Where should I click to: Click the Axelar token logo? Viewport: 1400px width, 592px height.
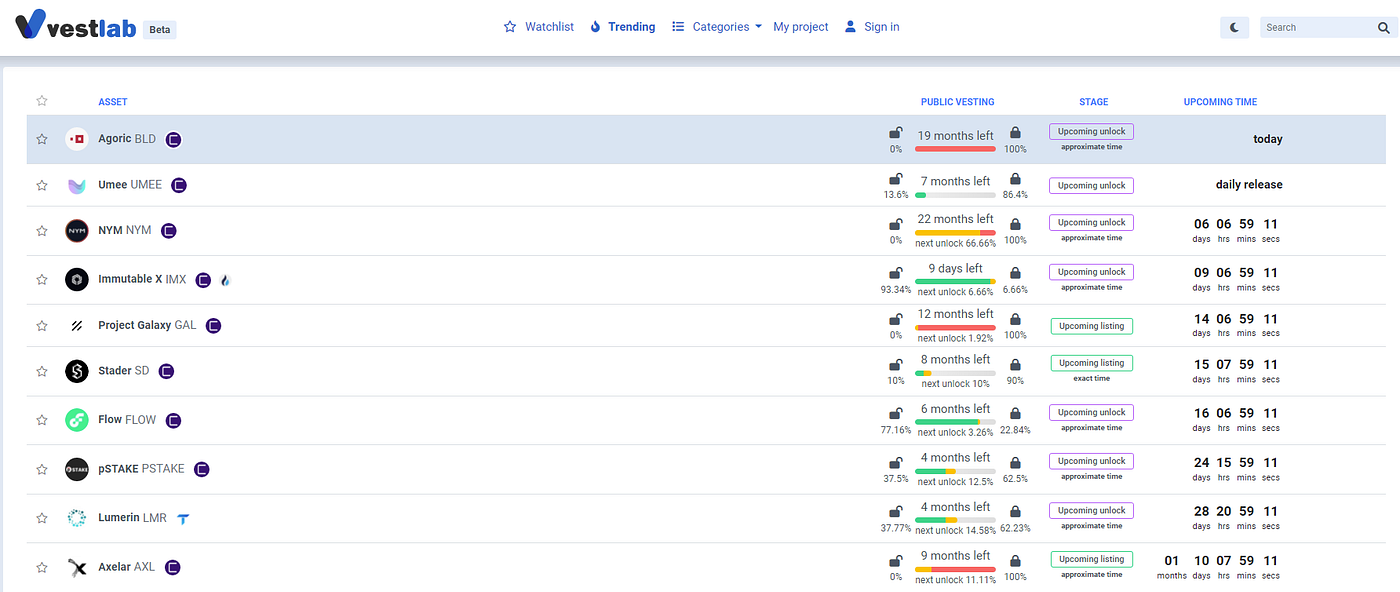(77, 567)
